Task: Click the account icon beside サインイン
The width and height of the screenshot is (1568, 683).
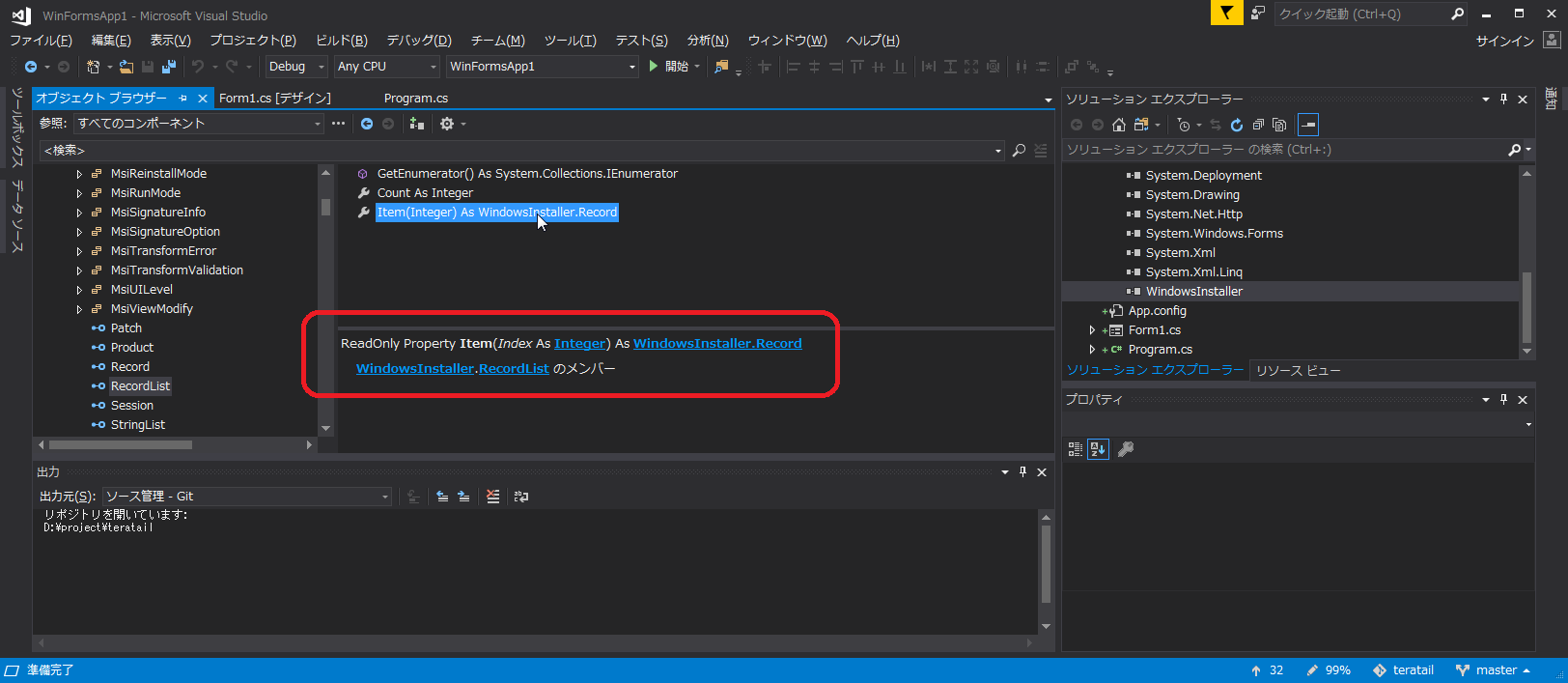Action: tap(1552, 41)
